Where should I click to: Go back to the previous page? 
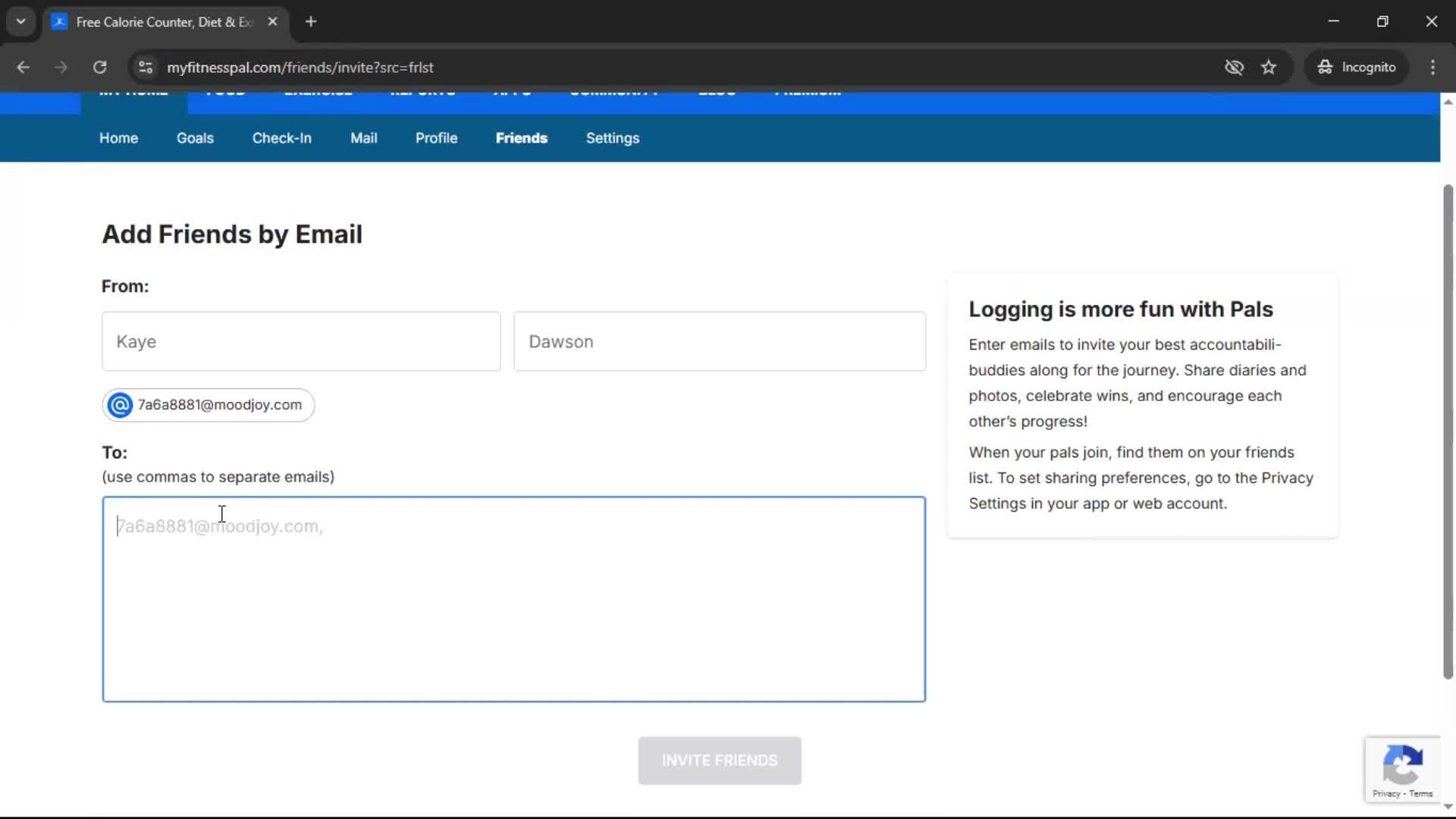[x=23, y=67]
